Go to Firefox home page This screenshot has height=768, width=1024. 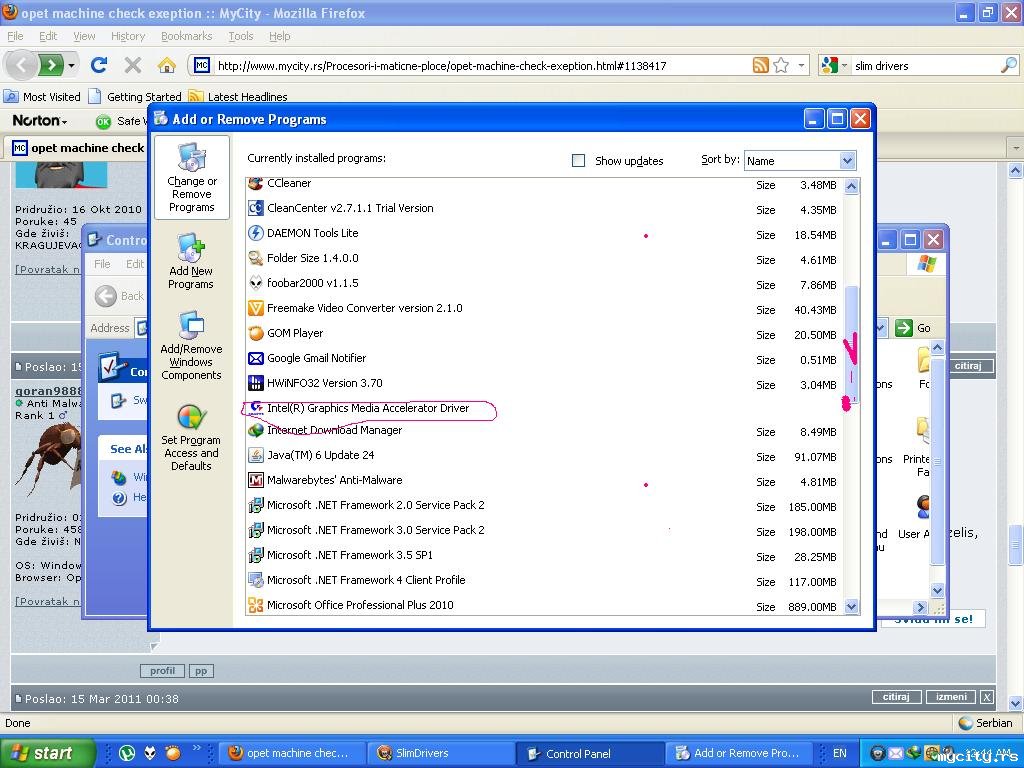(167, 65)
